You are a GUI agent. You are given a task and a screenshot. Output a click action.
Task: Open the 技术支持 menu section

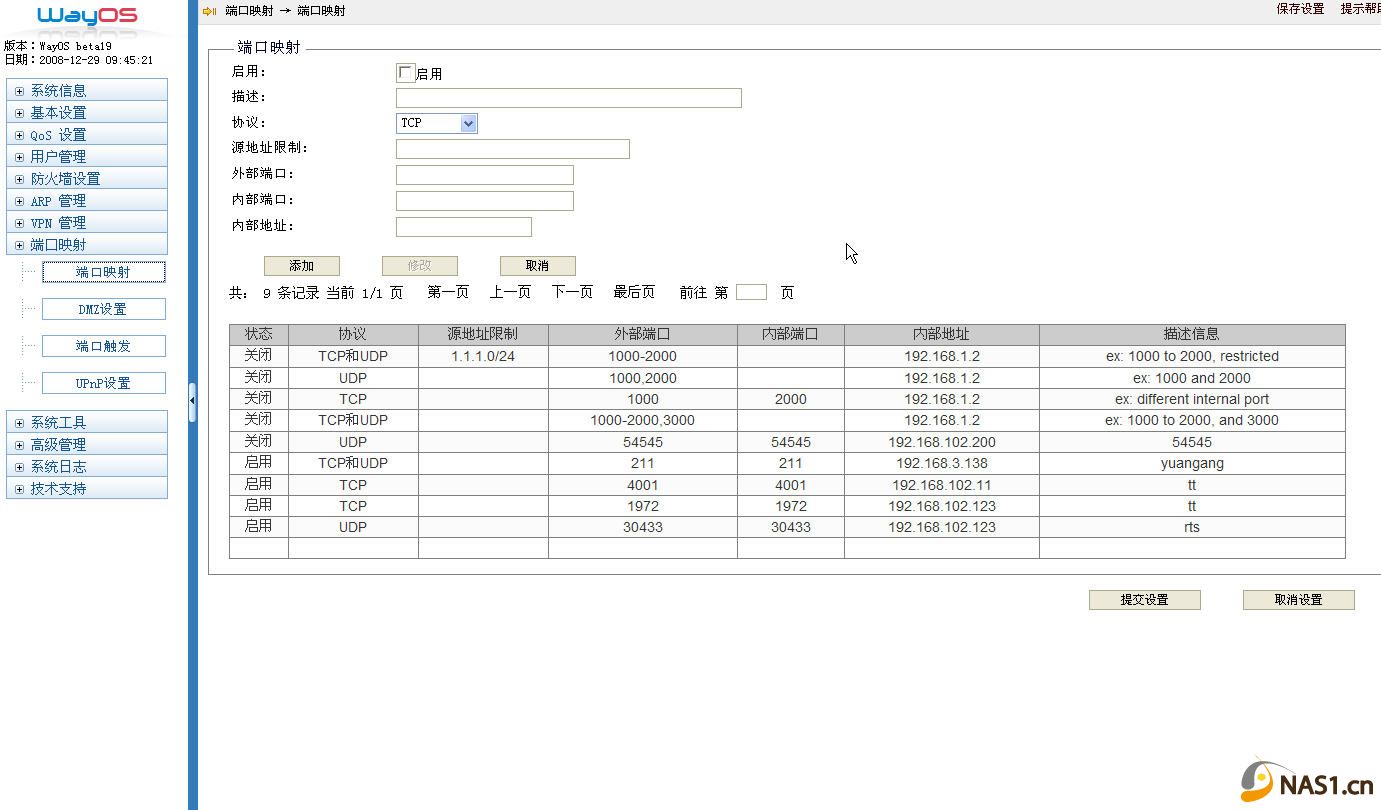[87, 488]
